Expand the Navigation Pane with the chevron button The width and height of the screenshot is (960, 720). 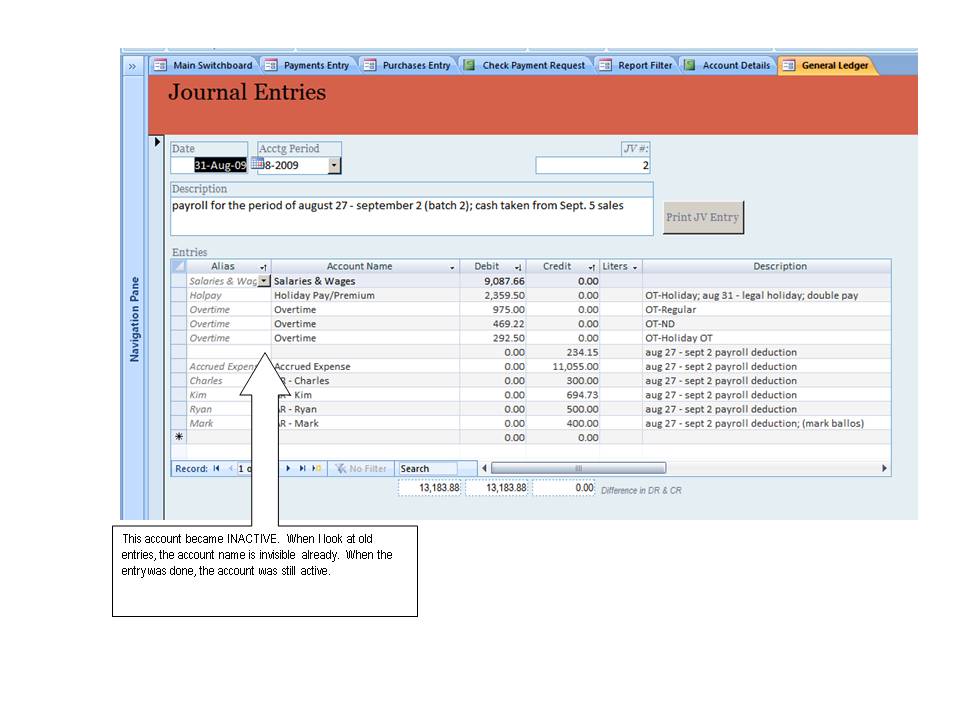coord(132,66)
